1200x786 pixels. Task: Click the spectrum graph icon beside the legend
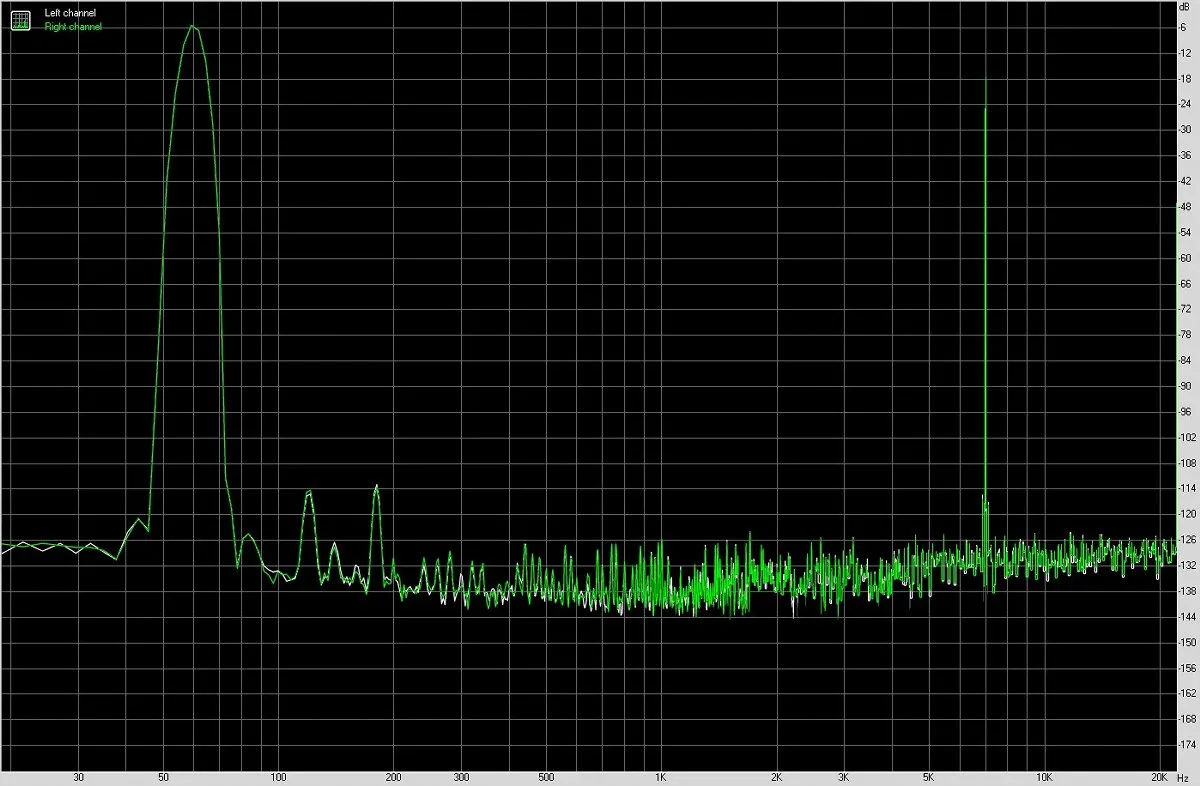pos(20,19)
